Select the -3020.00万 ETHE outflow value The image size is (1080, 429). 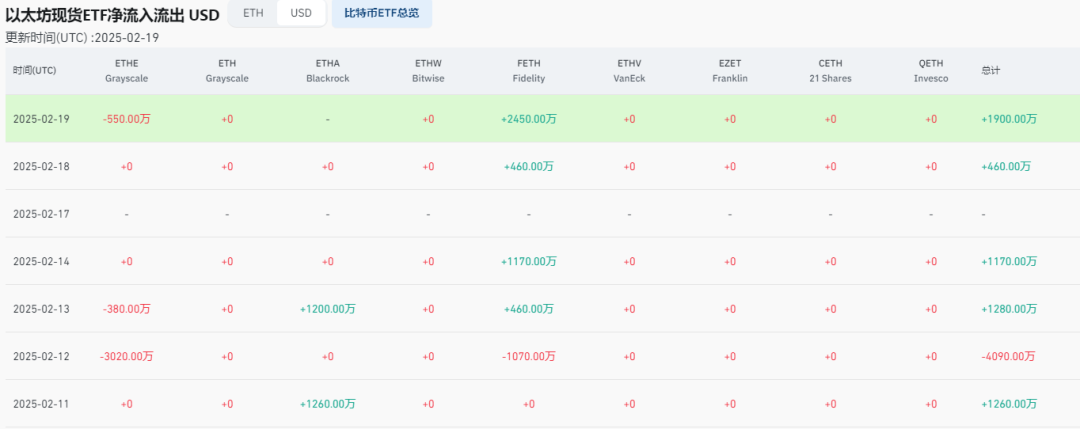point(126,356)
